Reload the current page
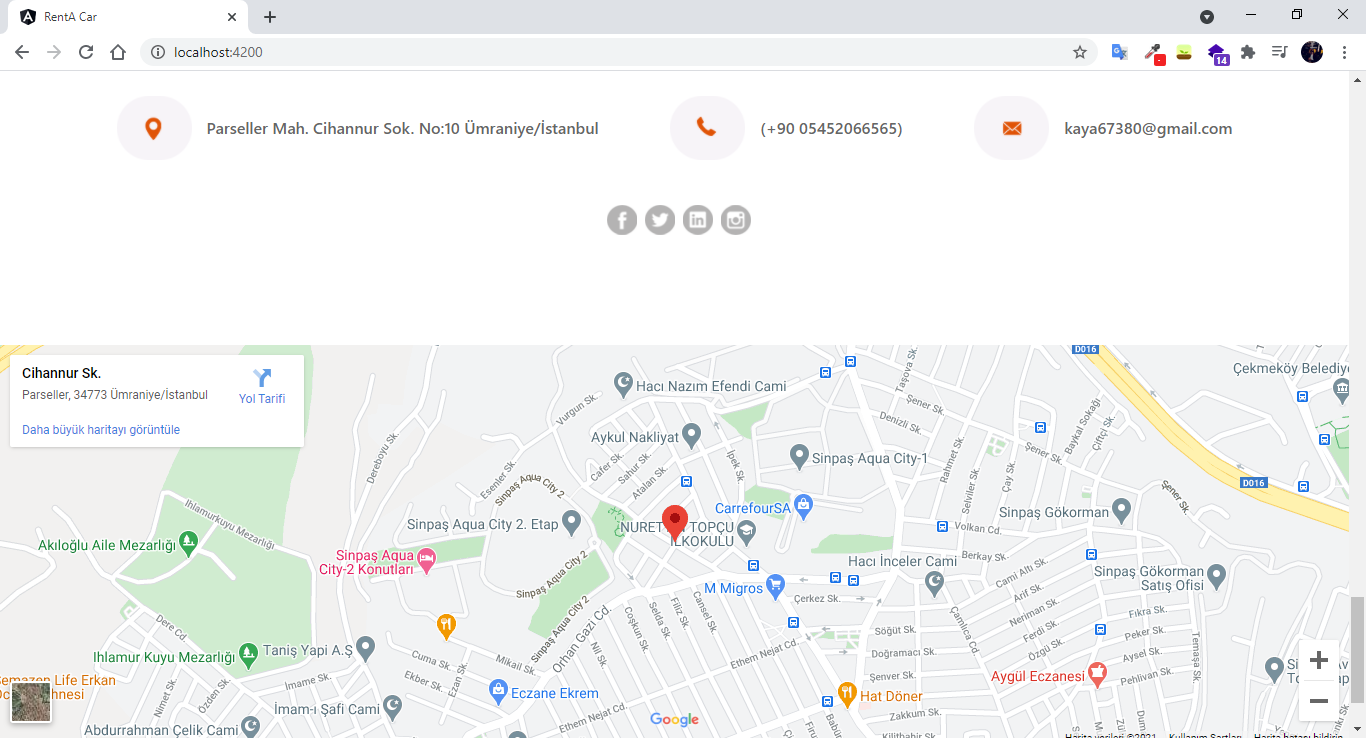This screenshot has width=1366, height=738. [86, 52]
